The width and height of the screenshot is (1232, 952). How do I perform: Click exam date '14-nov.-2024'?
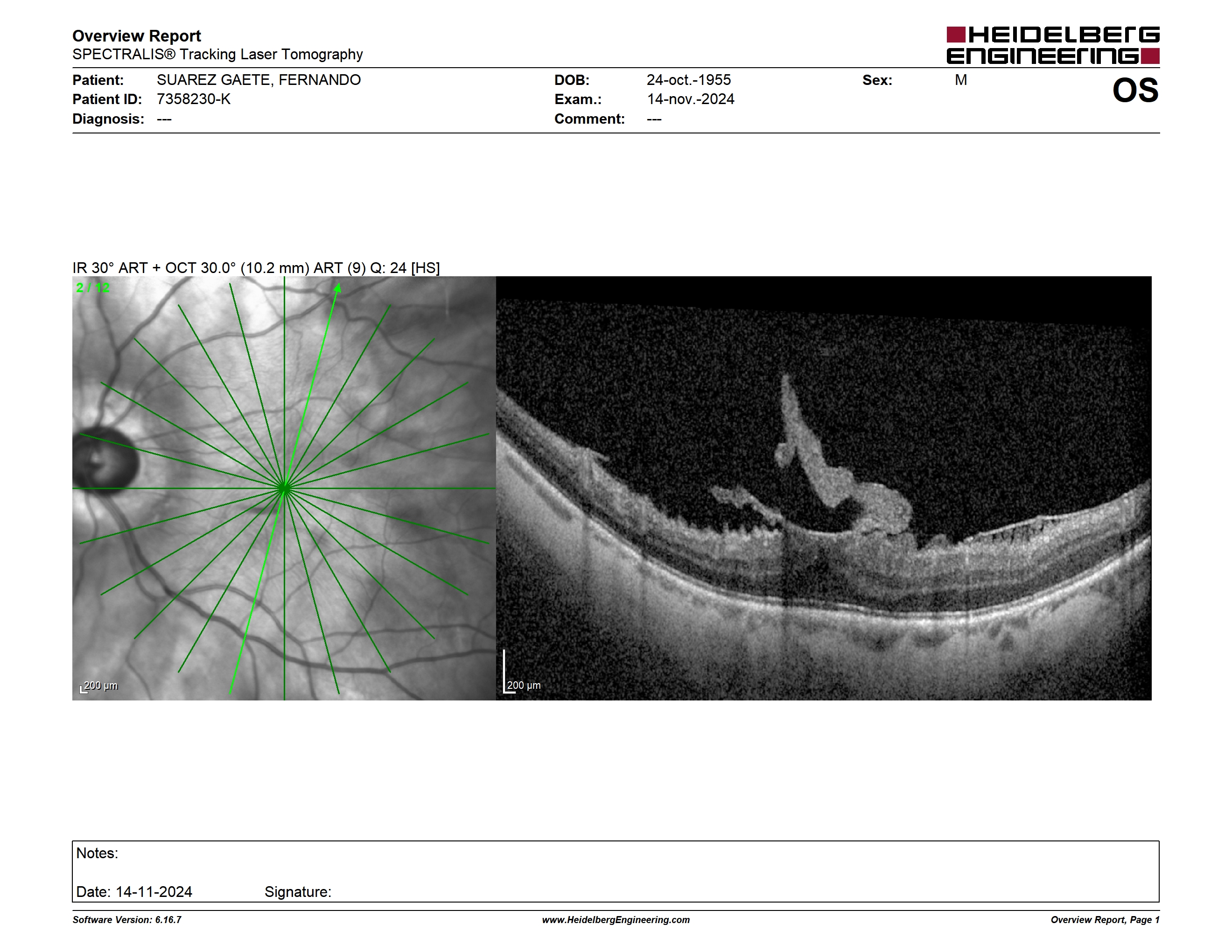[x=691, y=99]
